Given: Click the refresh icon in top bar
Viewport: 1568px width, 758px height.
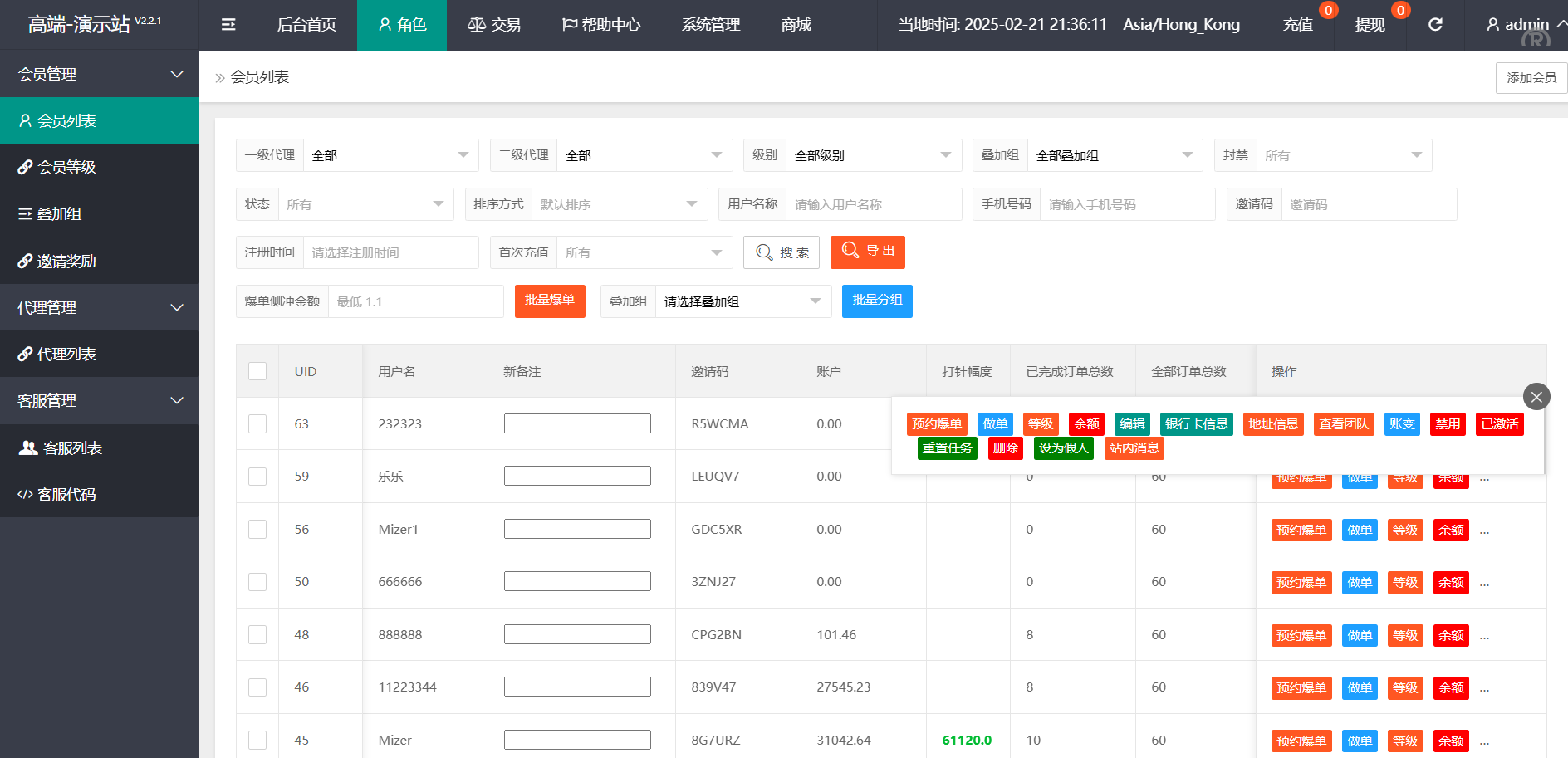Looking at the screenshot, I should [1435, 25].
